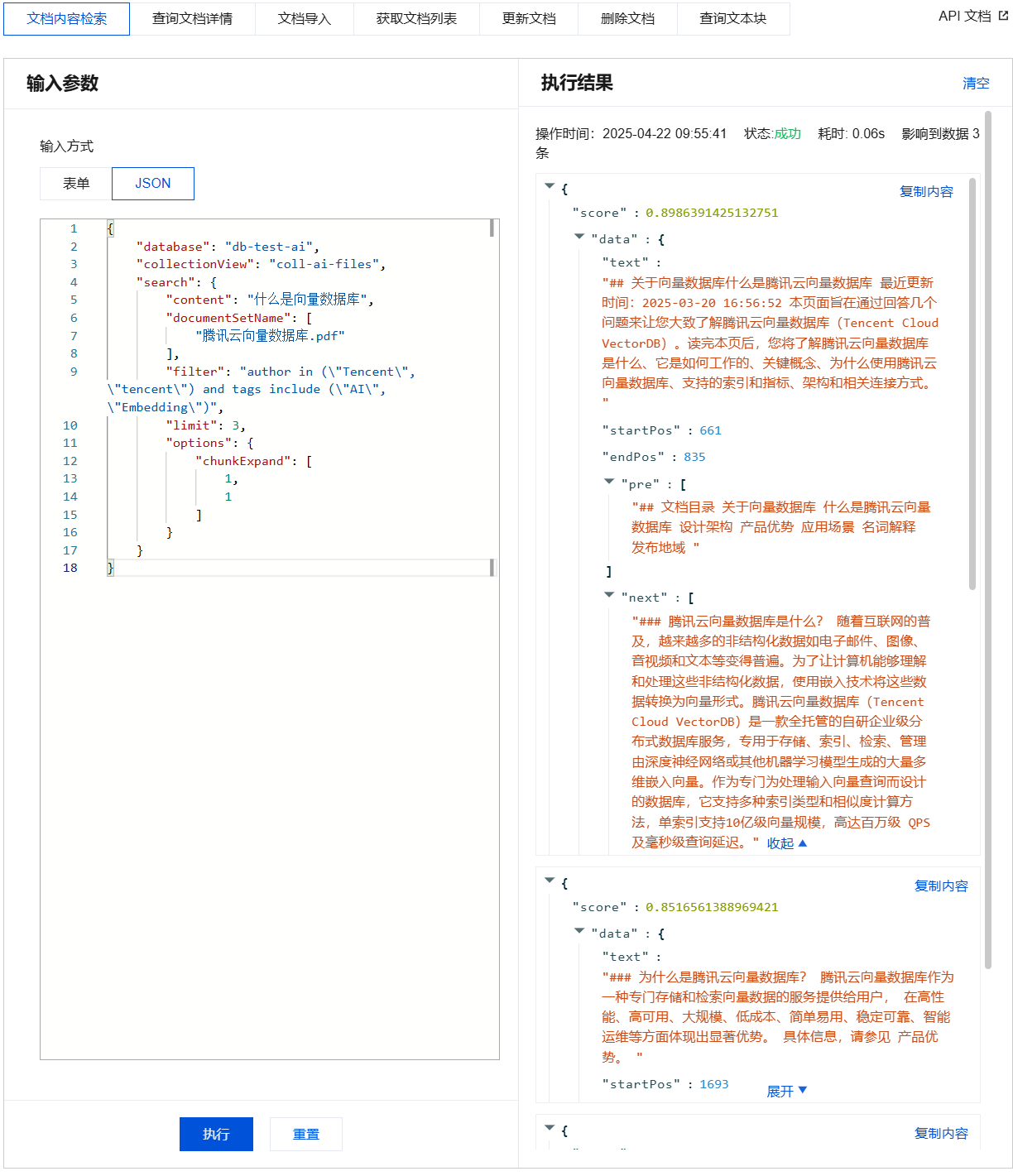Click the "limit": 3 line in editor
This screenshot has height=1176, width=1013.
pos(205,425)
